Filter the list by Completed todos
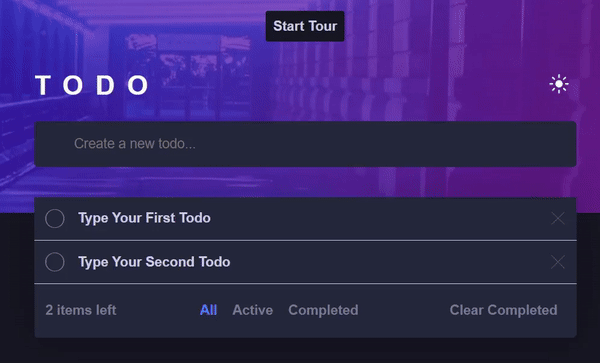The height and width of the screenshot is (363, 600). 323,310
